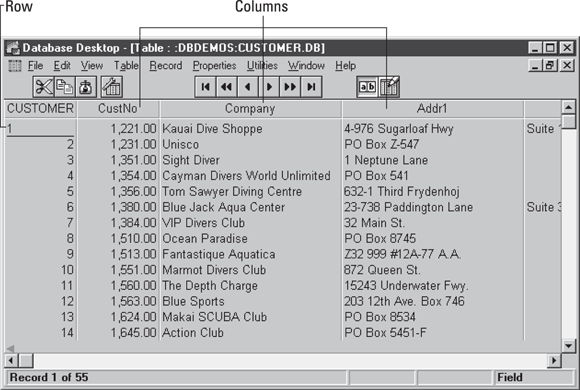Image resolution: width=580 pixels, height=390 pixels.
Task: Select the Fantastique Aquatica cell
Action: [250, 255]
